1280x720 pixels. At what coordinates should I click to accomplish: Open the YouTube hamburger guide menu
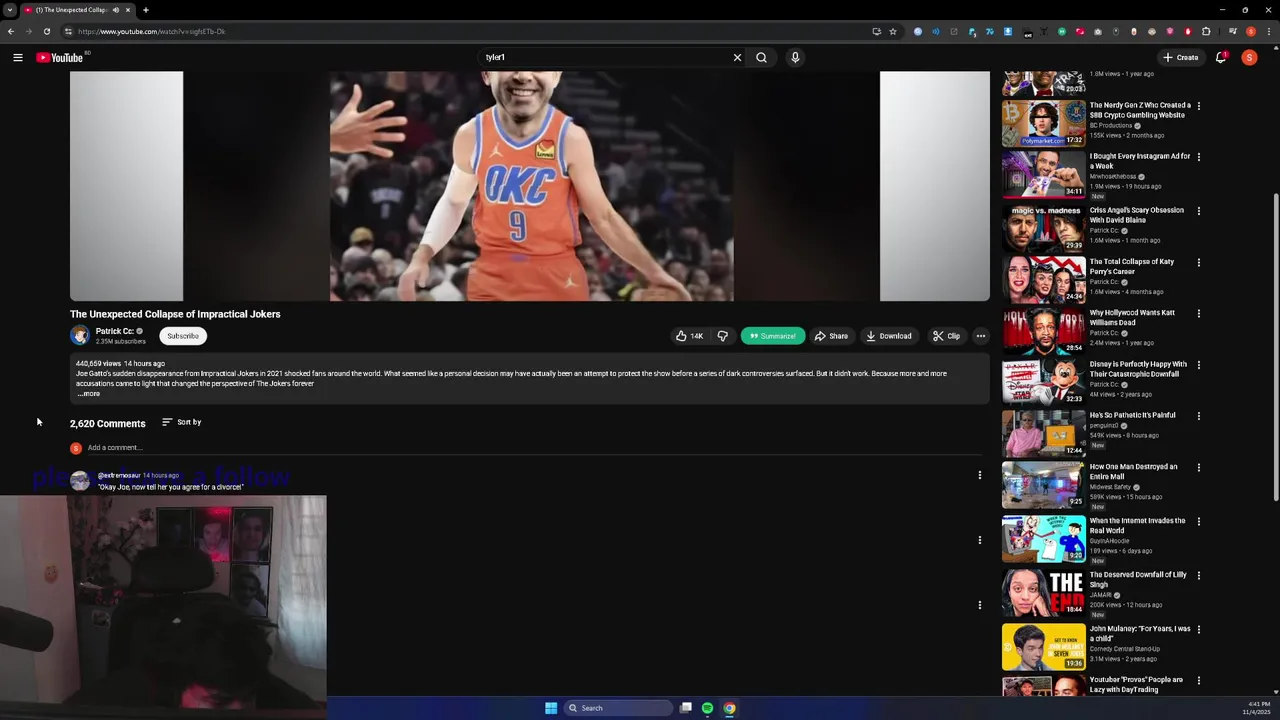coord(18,57)
